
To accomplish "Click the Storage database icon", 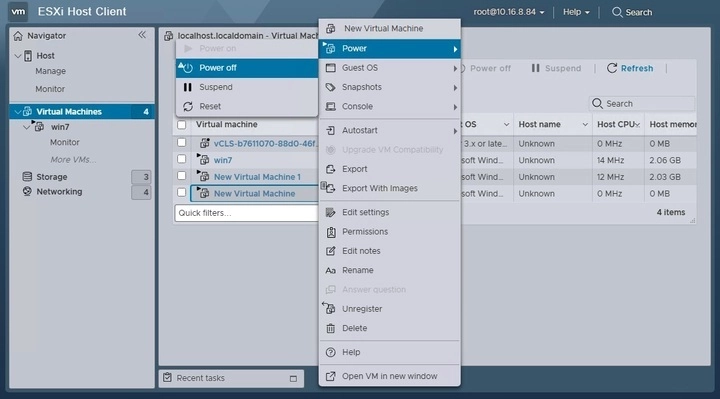I will pyautogui.click(x=27, y=177).
